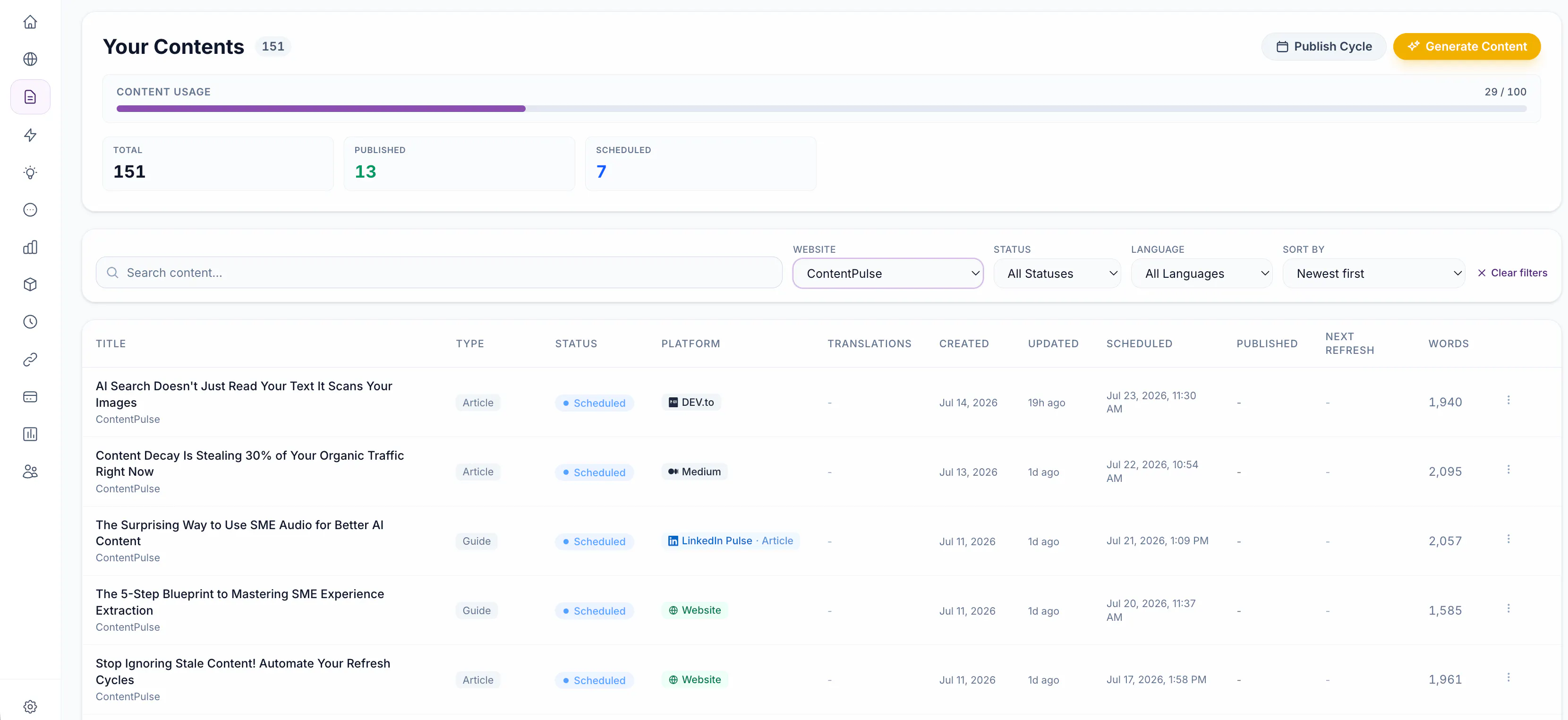Screen dimensions: 1568x720
Task: Click the search magnifier icon
Action: click(x=112, y=273)
